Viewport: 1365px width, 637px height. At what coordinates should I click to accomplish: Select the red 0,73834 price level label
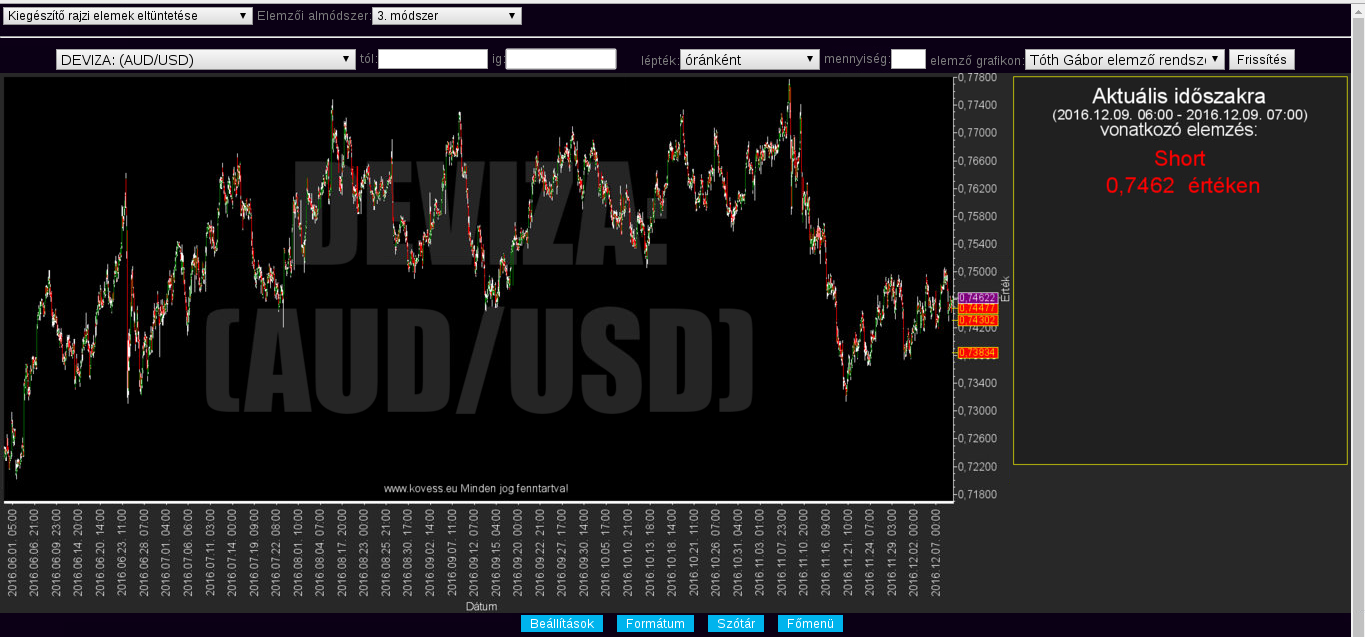pyautogui.click(x=977, y=353)
